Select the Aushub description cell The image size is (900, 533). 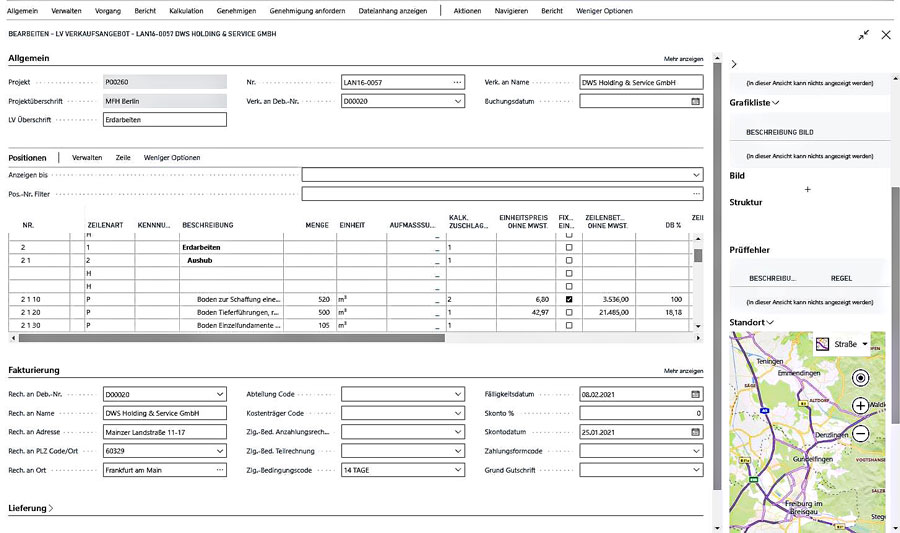(231, 260)
